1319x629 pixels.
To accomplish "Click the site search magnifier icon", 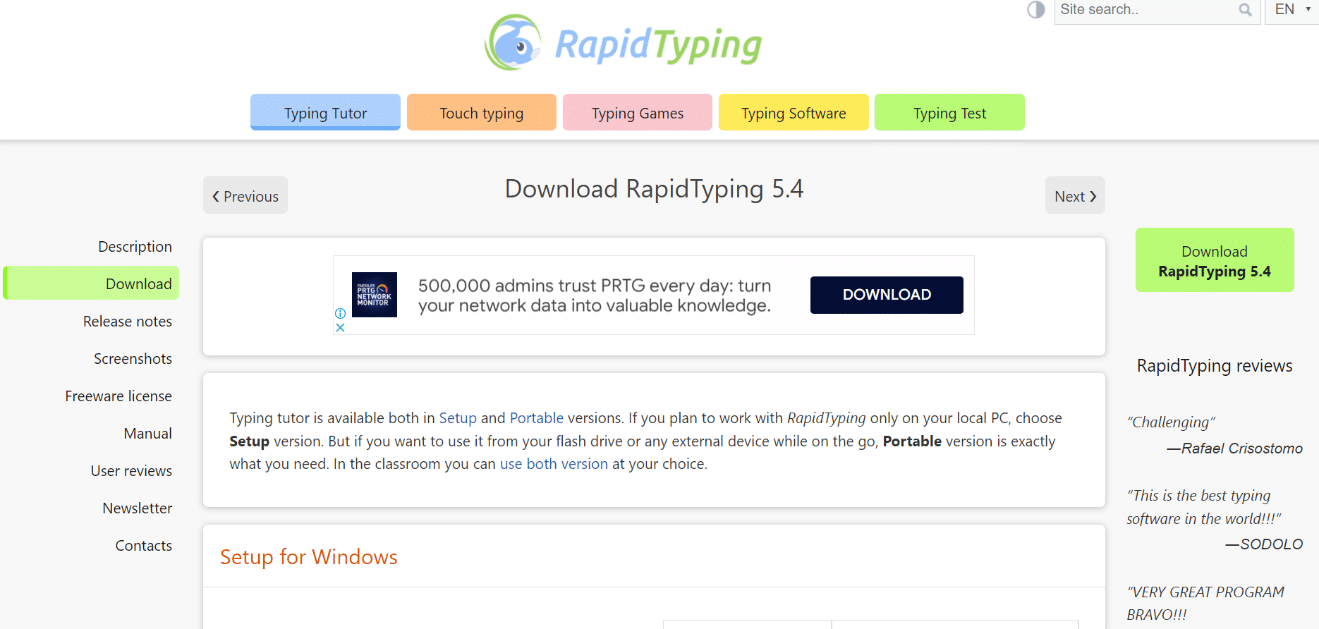I will click(x=1245, y=10).
